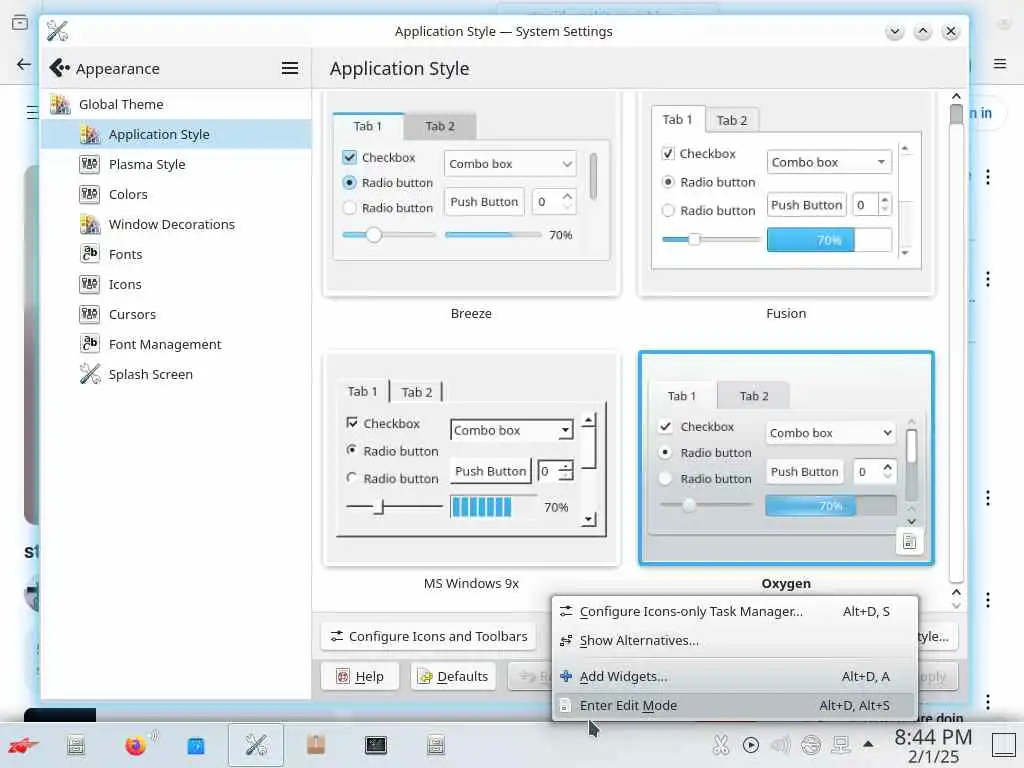1024x768 pixels.
Task: Select the unselected Radio button in Windows 9x preview
Action: click(352, 478)
